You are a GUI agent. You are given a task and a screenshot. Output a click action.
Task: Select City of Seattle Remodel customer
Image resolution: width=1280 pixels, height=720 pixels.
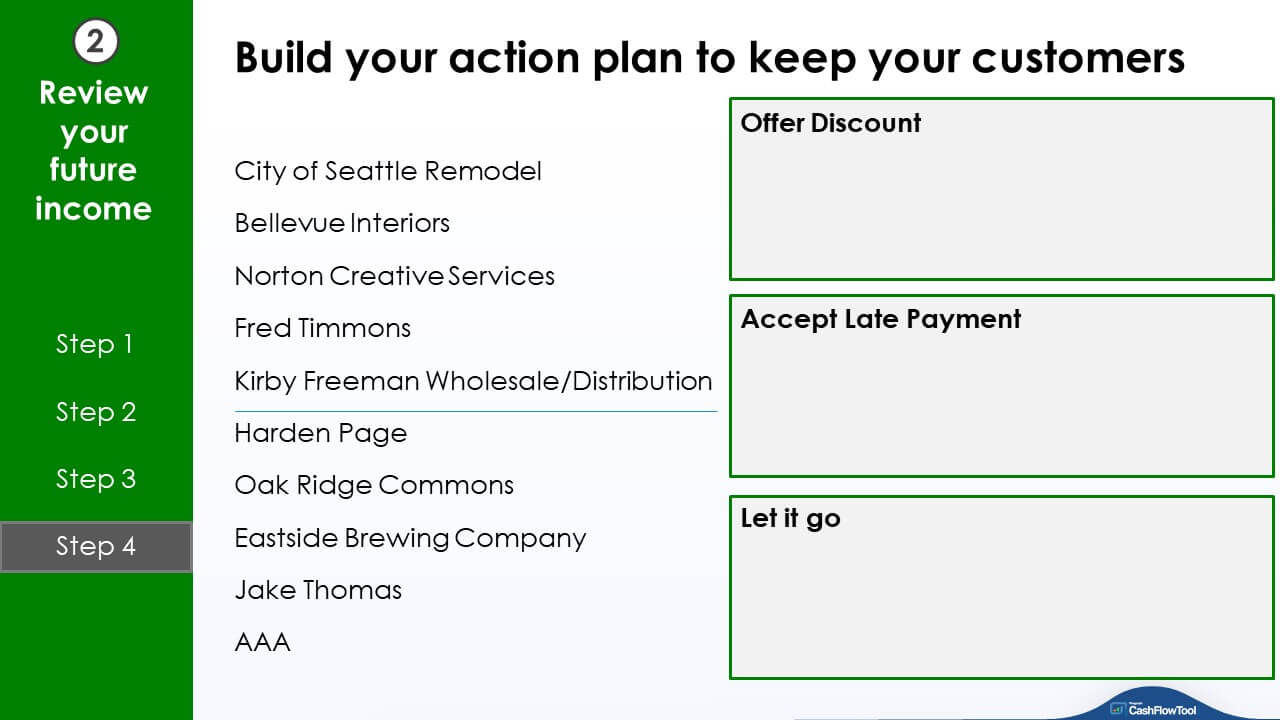point(388,171)
